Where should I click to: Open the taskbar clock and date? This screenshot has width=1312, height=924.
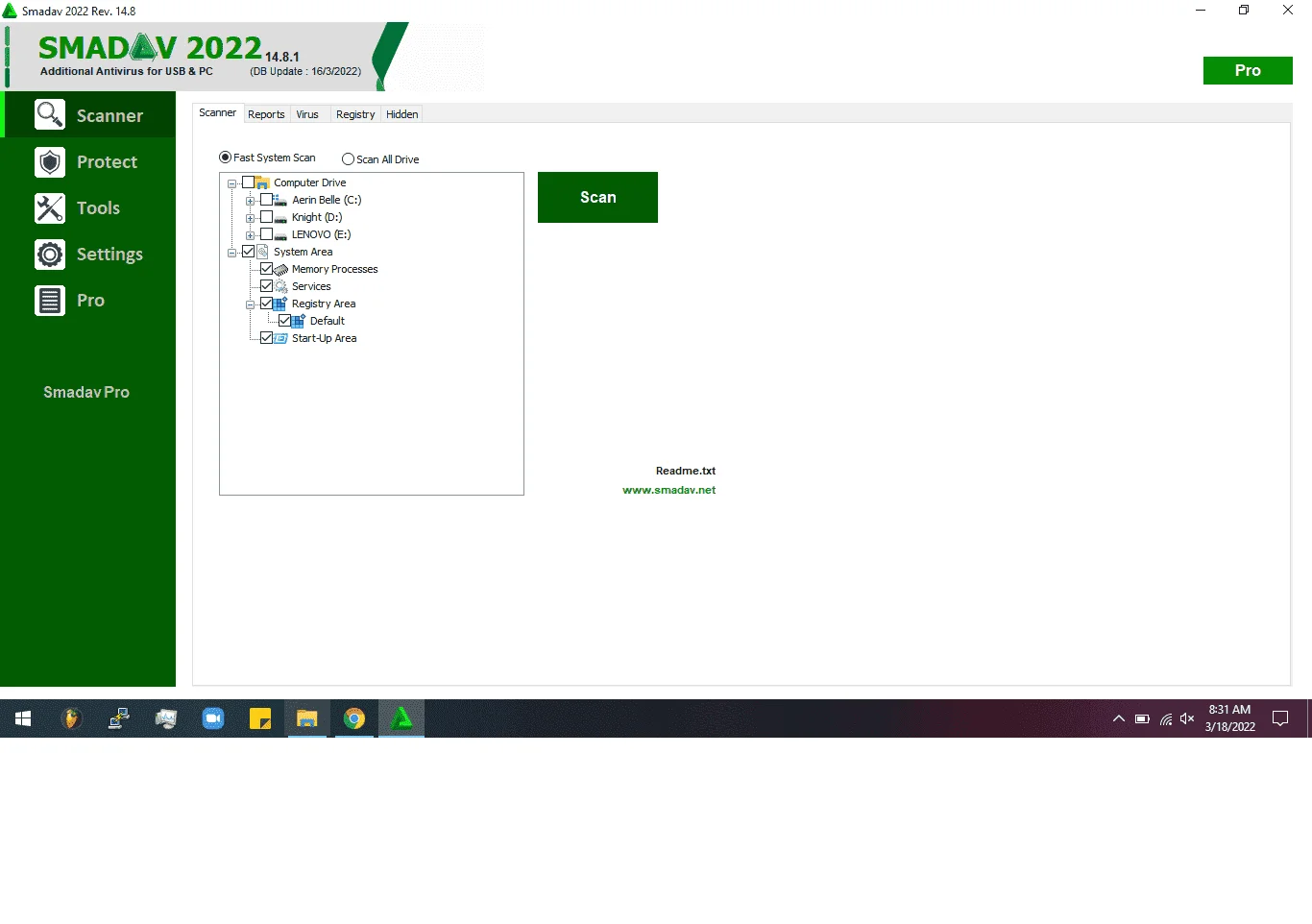1230,718
